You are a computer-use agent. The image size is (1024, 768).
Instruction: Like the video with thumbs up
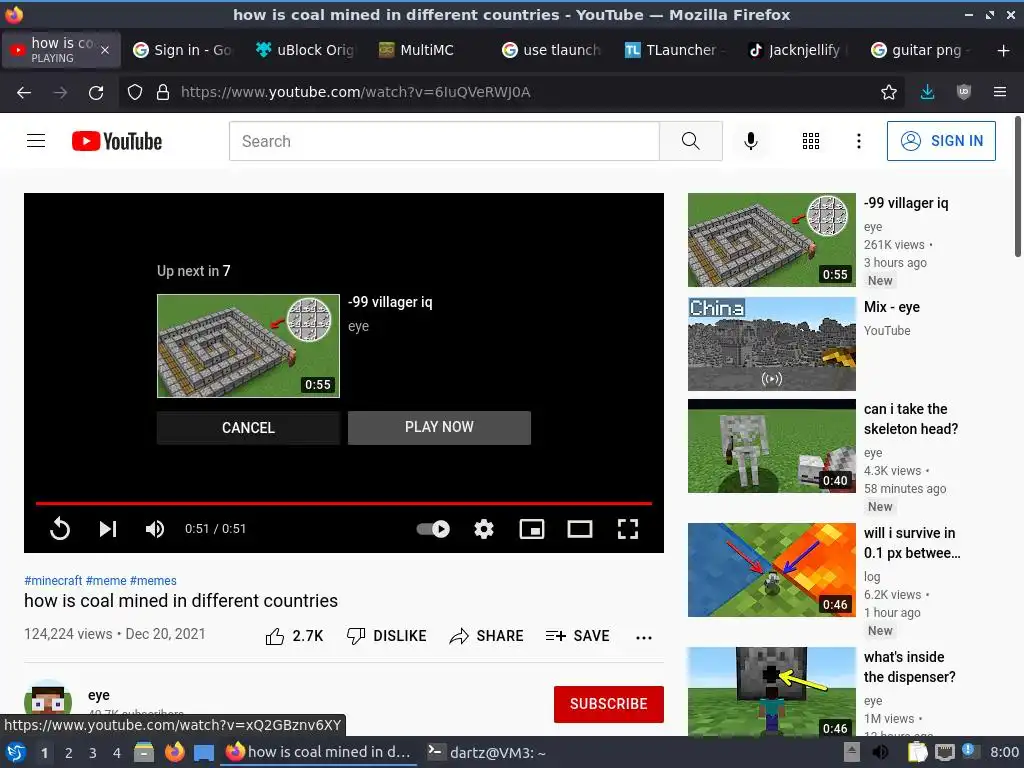tap(294, 636)
